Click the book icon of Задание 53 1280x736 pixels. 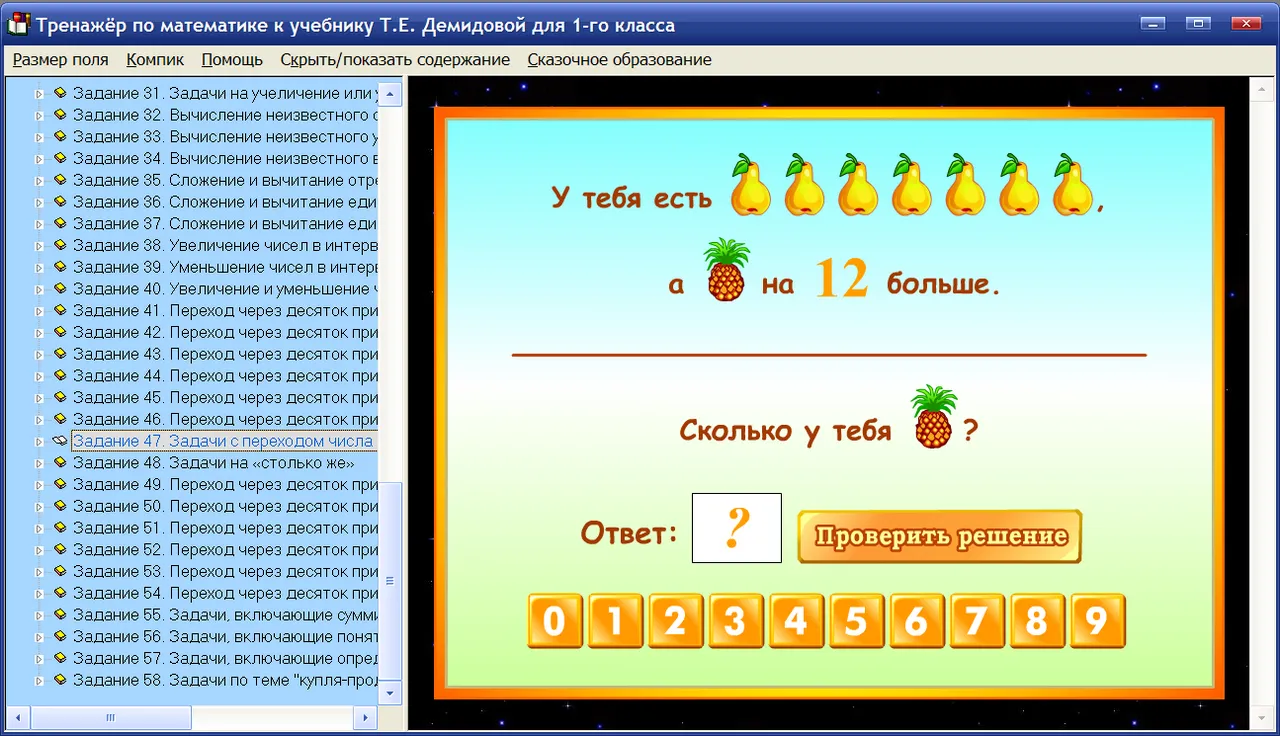[60, 572]
